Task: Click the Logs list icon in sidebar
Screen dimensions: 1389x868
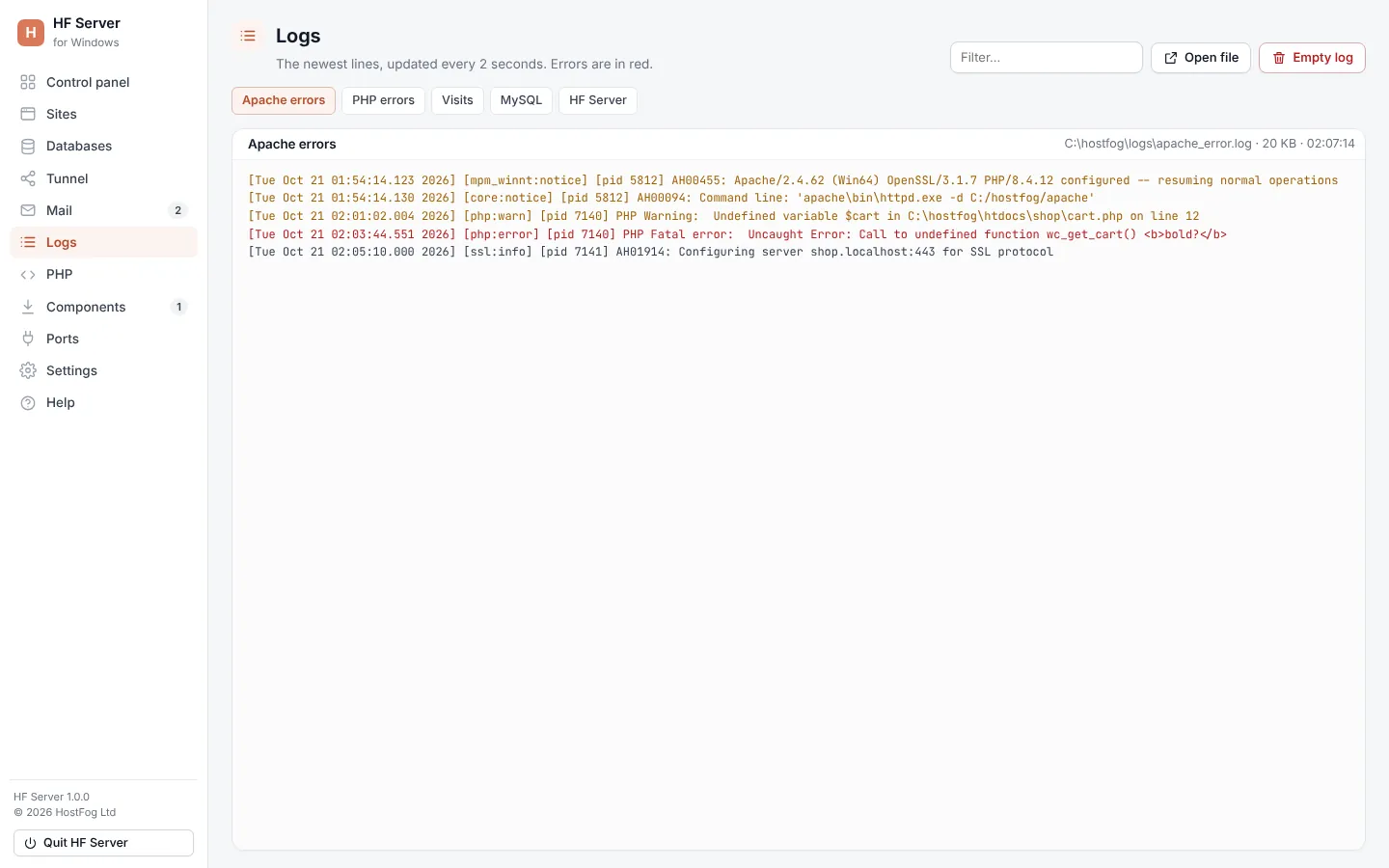Action: click(x=28, y=242)
